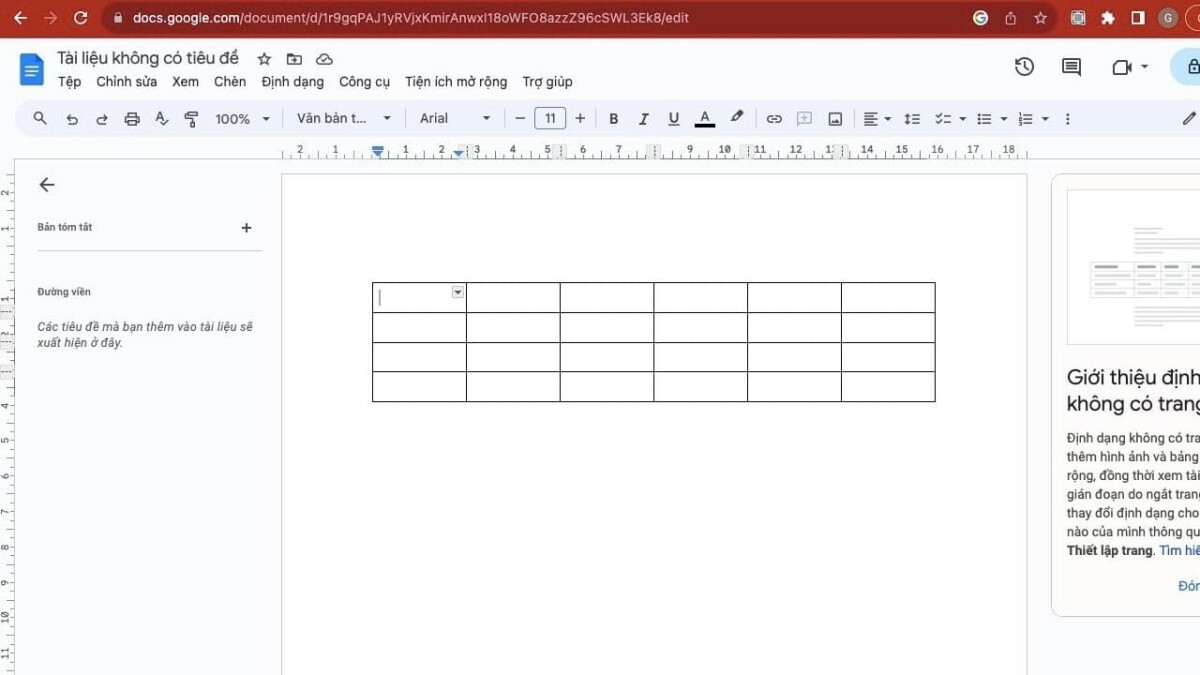
Task: Toggle underline formatting
Action: (x=674, y=119)
